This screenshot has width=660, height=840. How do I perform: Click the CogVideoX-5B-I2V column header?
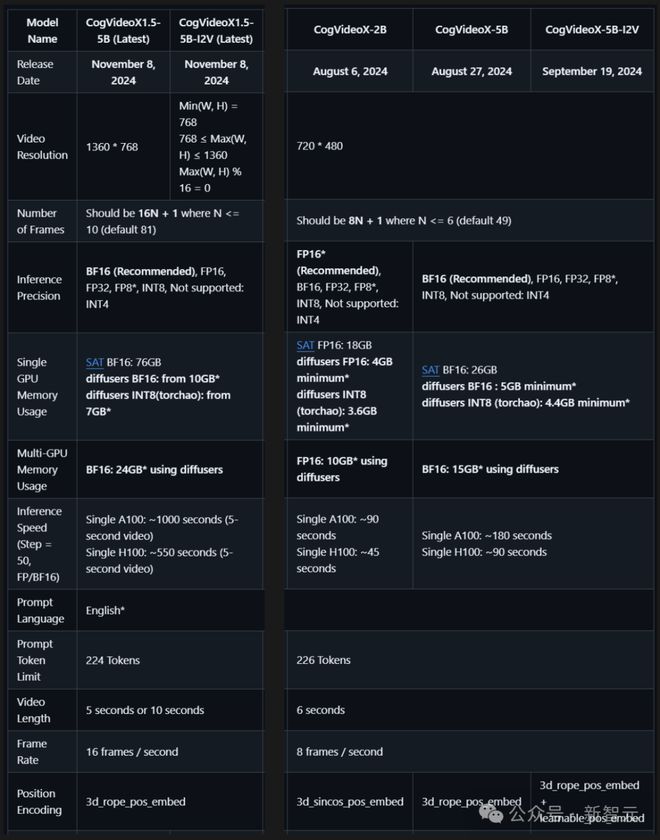[x=592, y=30]
